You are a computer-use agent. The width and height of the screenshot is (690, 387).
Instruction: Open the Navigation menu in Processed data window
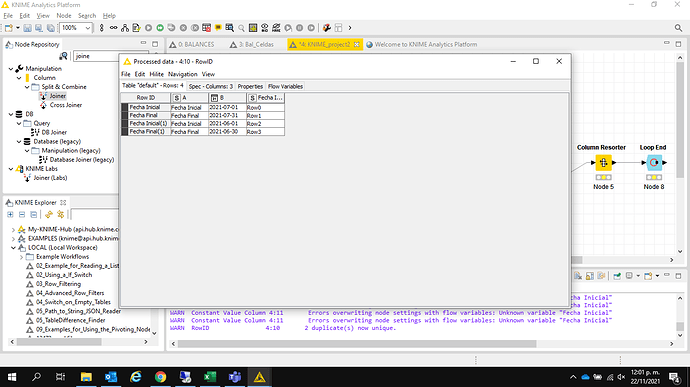[x=182, y=74]
